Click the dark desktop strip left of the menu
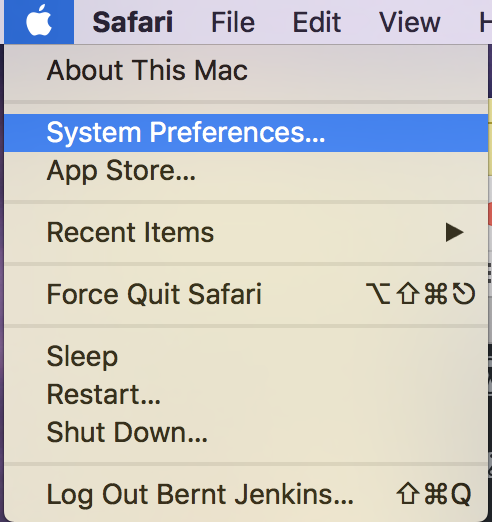Screen dimensions: 492x522 click(2, 283)
